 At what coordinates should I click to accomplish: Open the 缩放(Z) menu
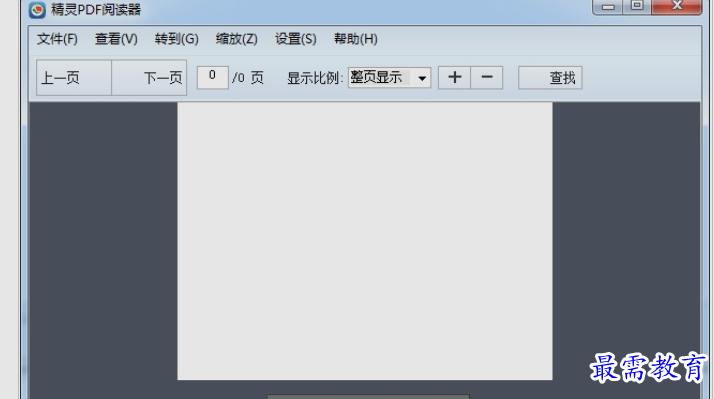(x=236, y=39)
